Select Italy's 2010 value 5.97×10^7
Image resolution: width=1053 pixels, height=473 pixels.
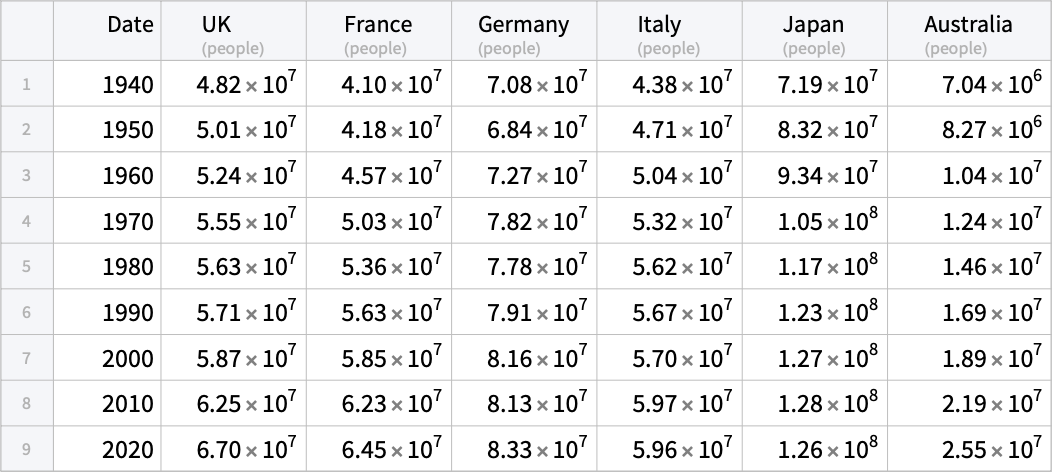pyautogui.click(x=670, y=403)
